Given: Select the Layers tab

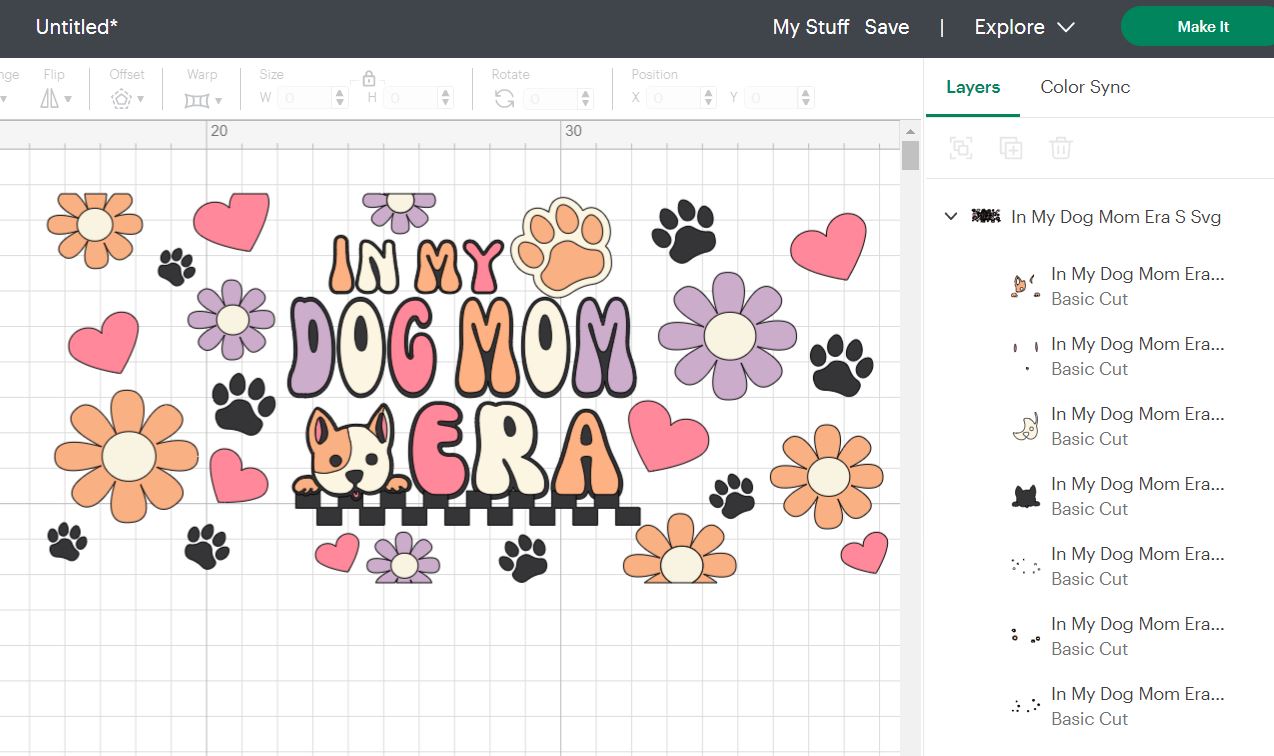Looking at the screenshot, I should (972, 87).
